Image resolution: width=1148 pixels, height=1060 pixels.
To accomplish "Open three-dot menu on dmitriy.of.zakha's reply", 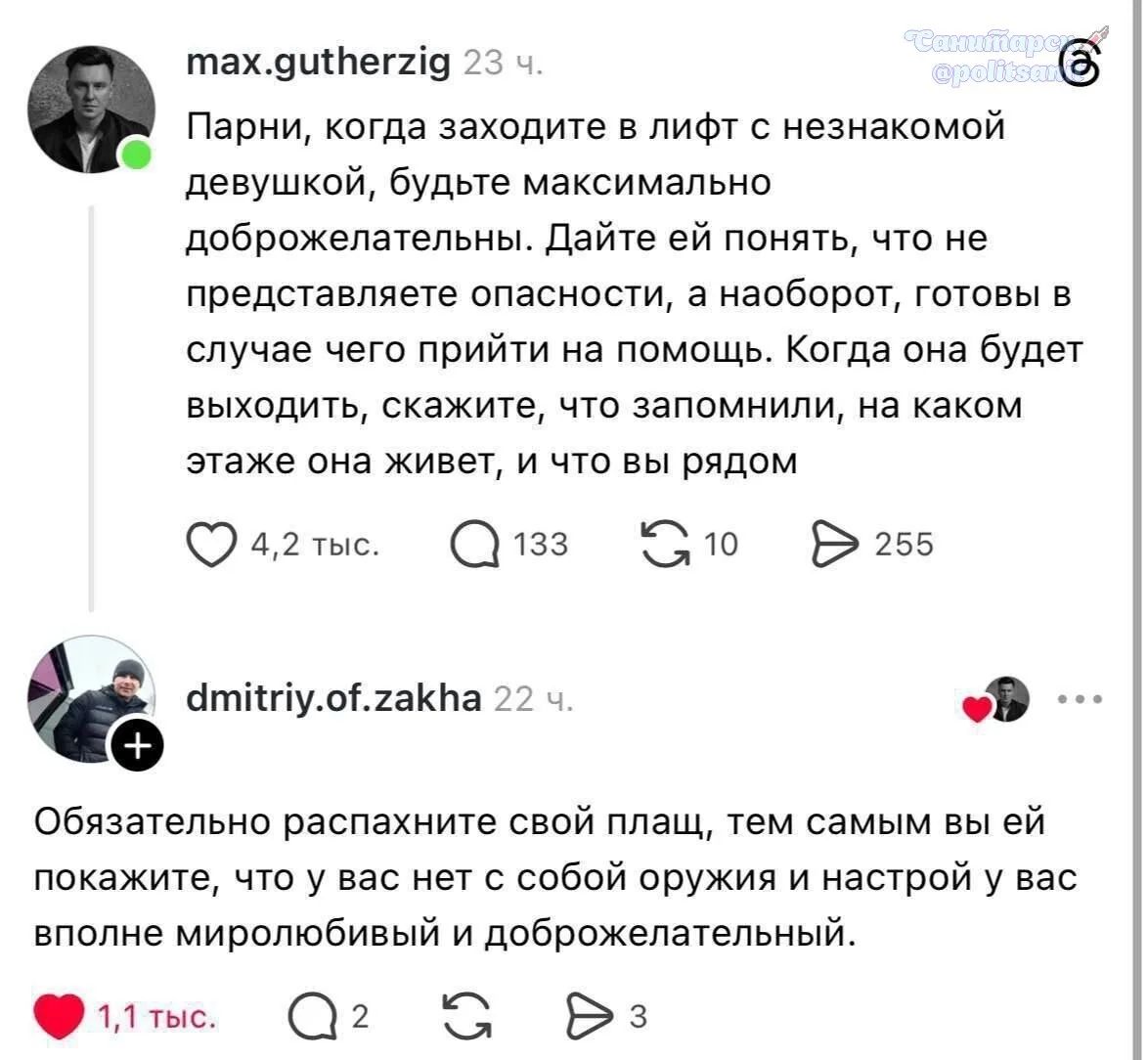I will coord(1080,700).
